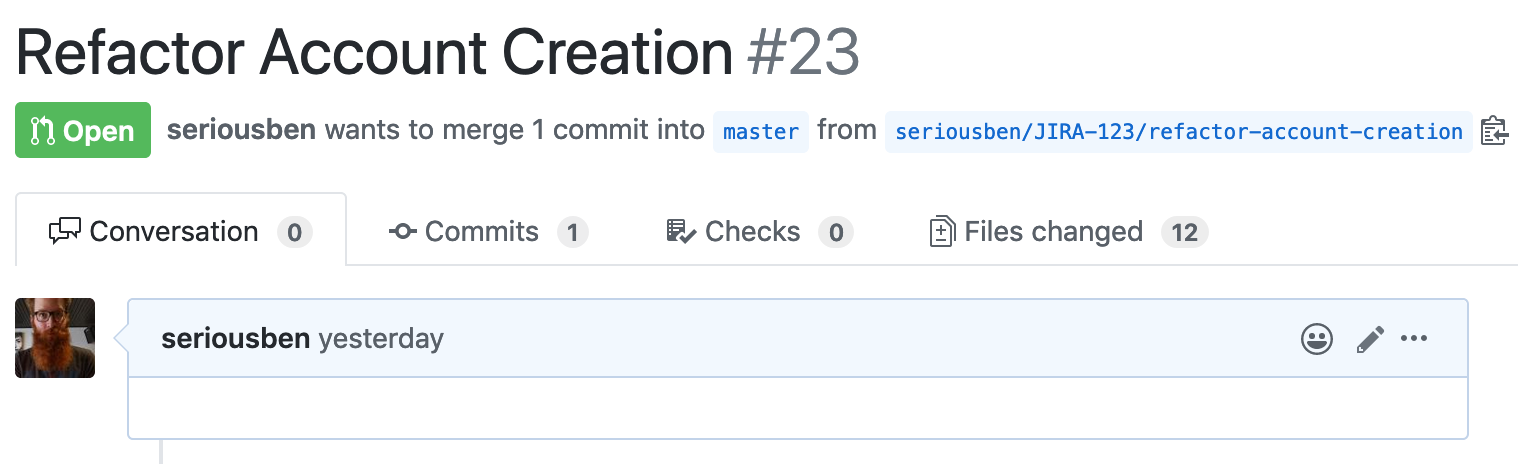Screen dimensions: 1518x464
Task: Click the seriousben avatar photo
Action: (x=55, y=338)
